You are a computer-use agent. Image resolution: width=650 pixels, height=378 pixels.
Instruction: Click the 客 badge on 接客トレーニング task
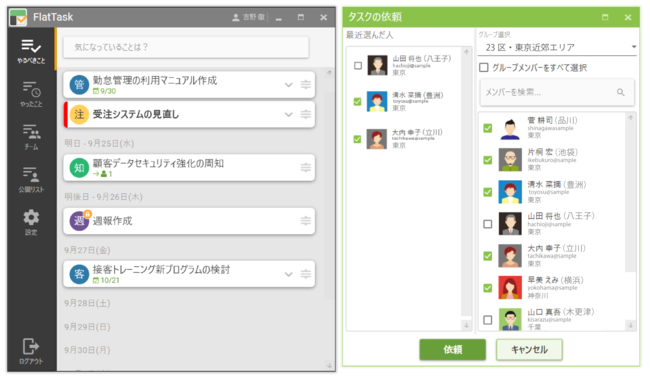click(79, 274)
